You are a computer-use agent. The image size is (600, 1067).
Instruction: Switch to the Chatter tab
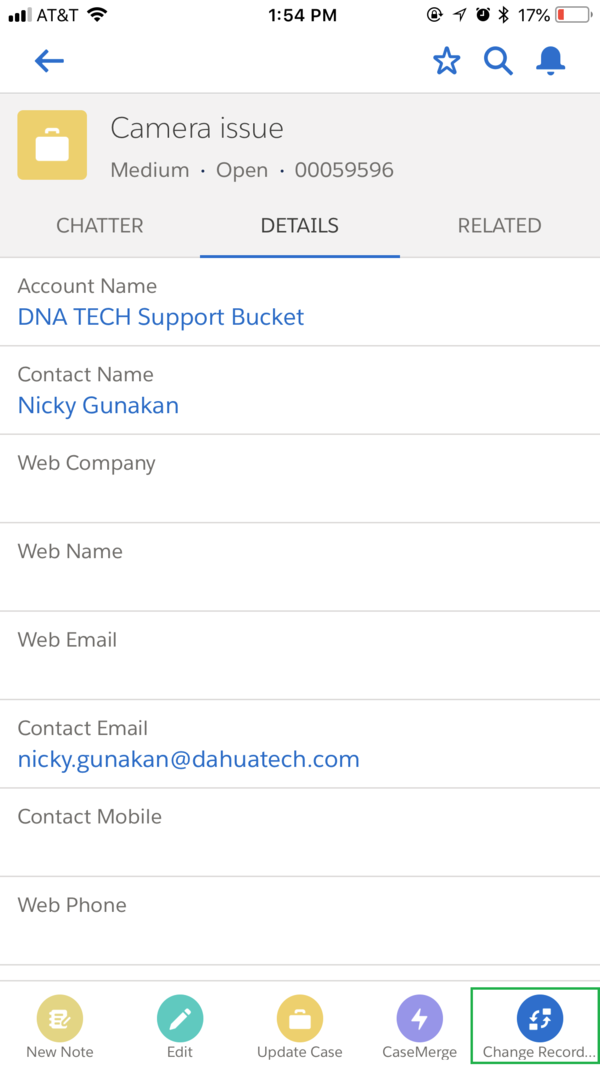tap(100, 226)
